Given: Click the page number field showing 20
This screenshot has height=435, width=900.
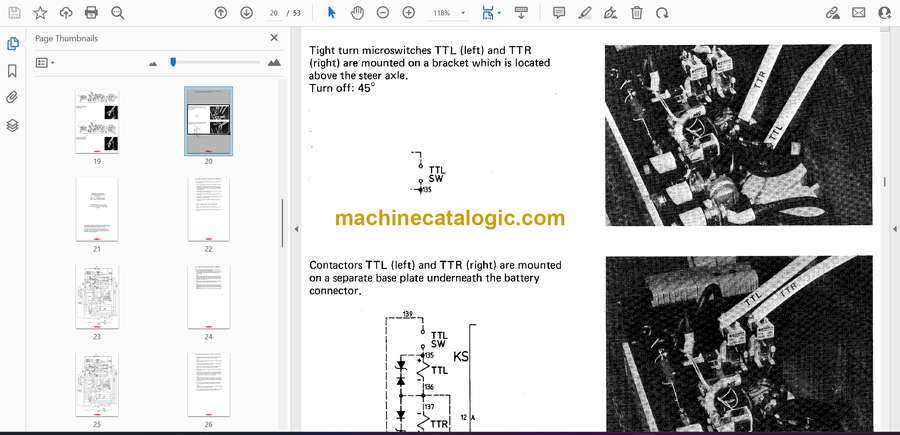Looking at the screenshot, I should [x=274, y=13].
